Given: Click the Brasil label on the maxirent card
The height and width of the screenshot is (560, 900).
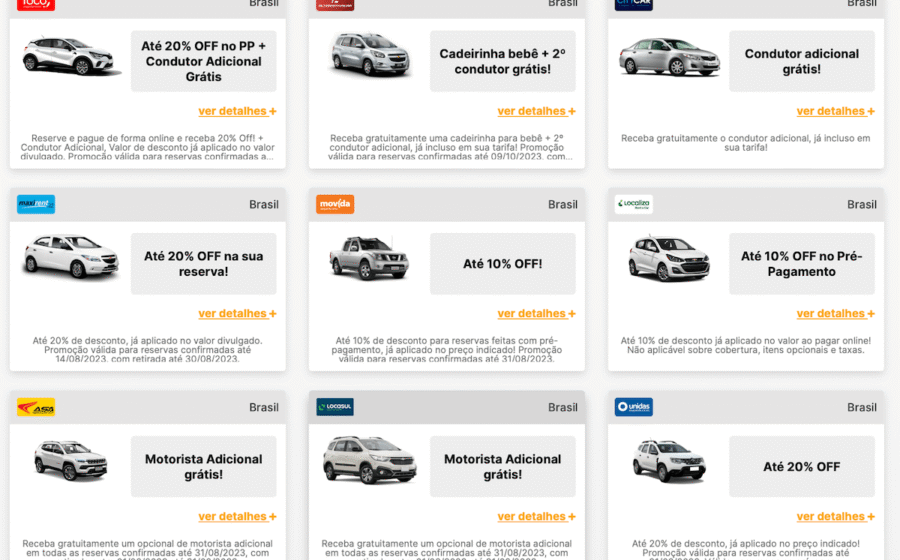Looking at the screenshot, I should (x=264, y=205).
